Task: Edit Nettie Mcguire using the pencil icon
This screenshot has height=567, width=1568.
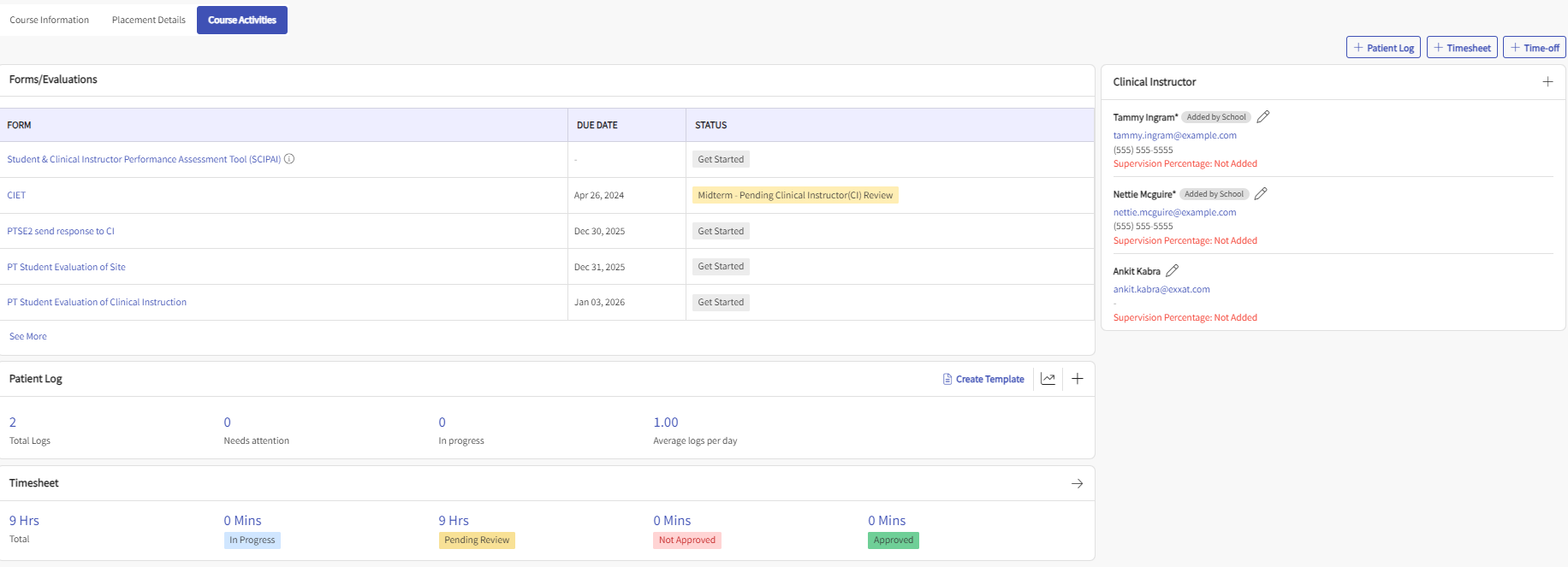Action: (x=1261, y=194)
